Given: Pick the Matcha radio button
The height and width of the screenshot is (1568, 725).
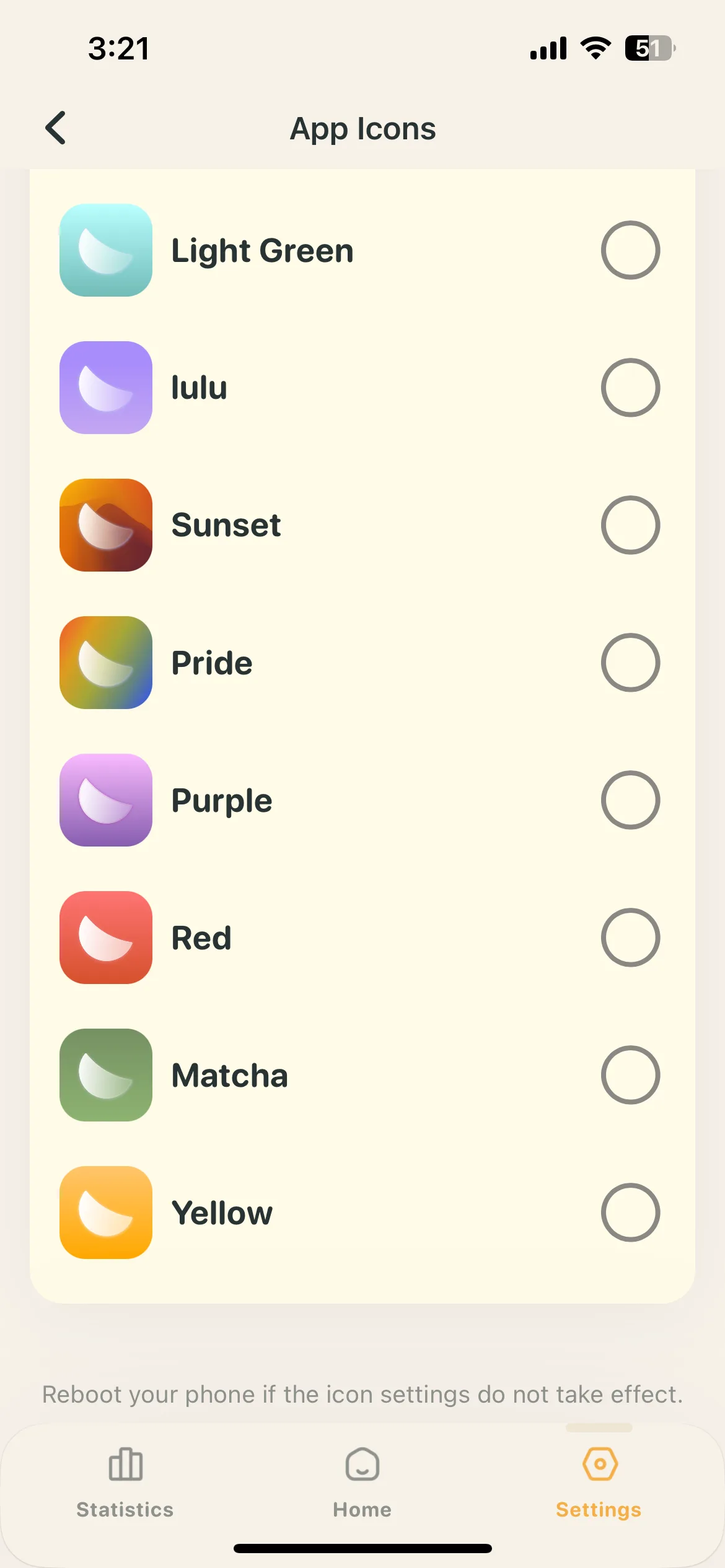Looking at the screenshot, I should tap(630, 1075).
